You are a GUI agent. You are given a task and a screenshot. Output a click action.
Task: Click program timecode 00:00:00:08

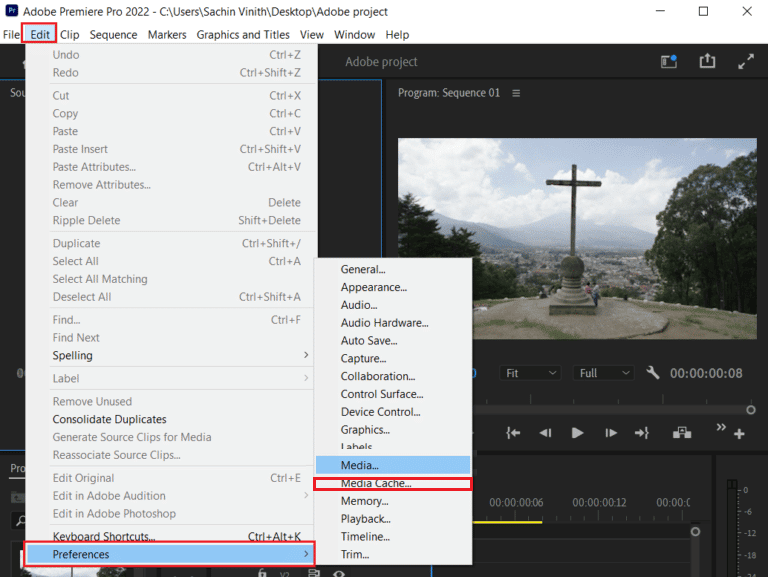pyautogui.click(x=706, y=373)
